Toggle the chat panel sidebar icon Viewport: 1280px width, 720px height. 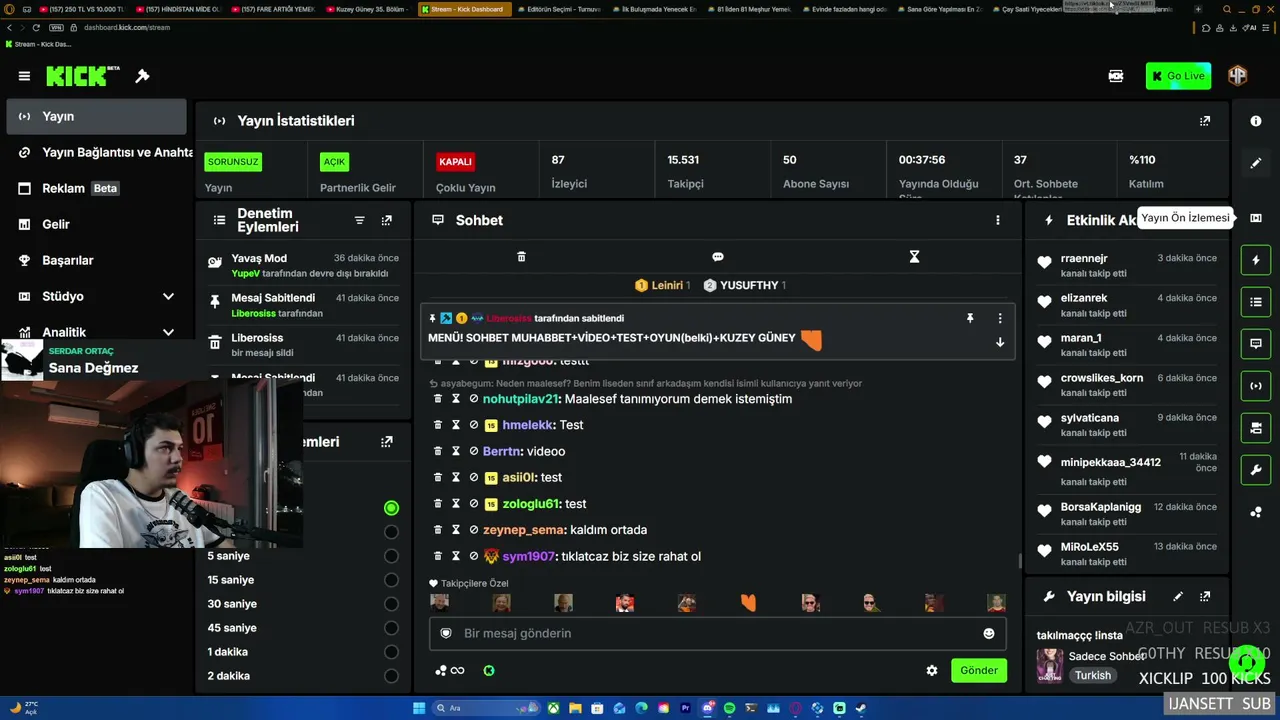click(x=1256, y=344)
